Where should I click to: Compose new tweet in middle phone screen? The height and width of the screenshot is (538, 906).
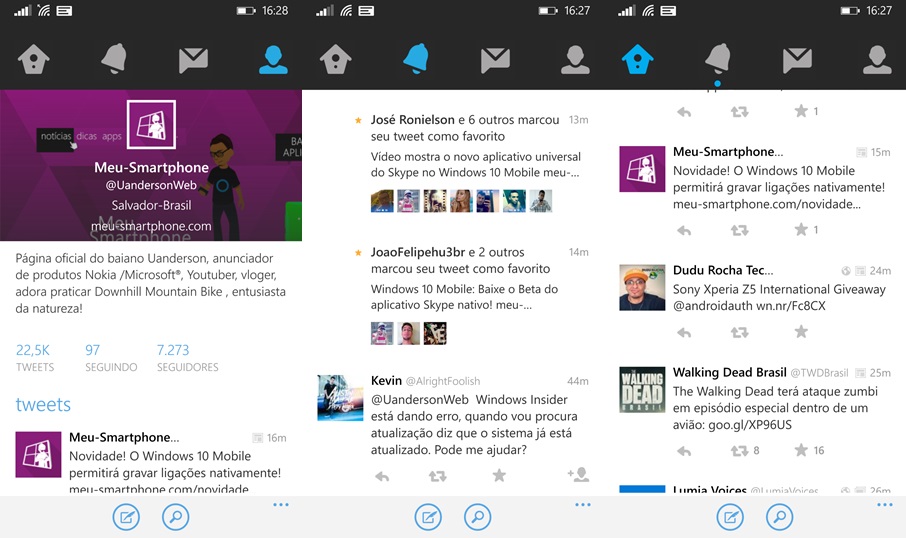pos(428,517)
